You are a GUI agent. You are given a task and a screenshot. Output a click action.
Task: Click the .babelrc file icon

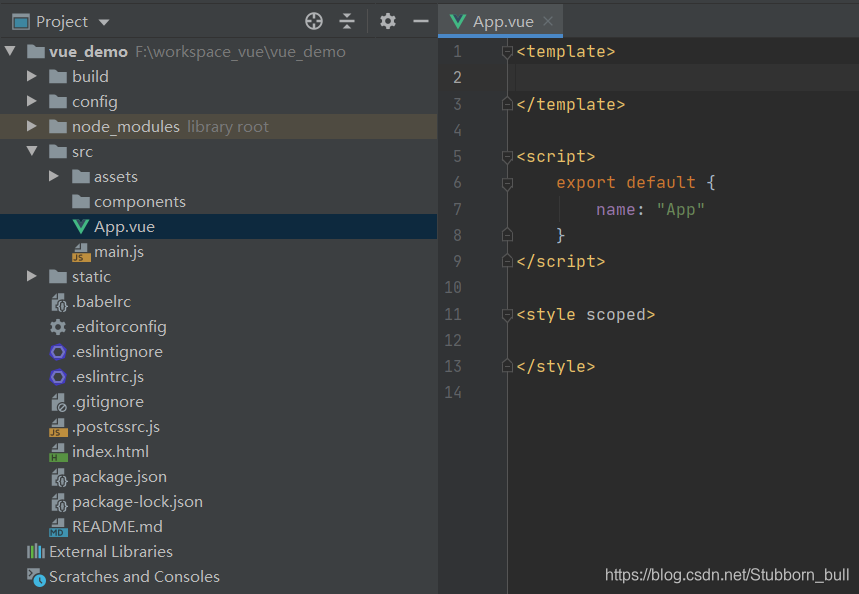(58, 302)
